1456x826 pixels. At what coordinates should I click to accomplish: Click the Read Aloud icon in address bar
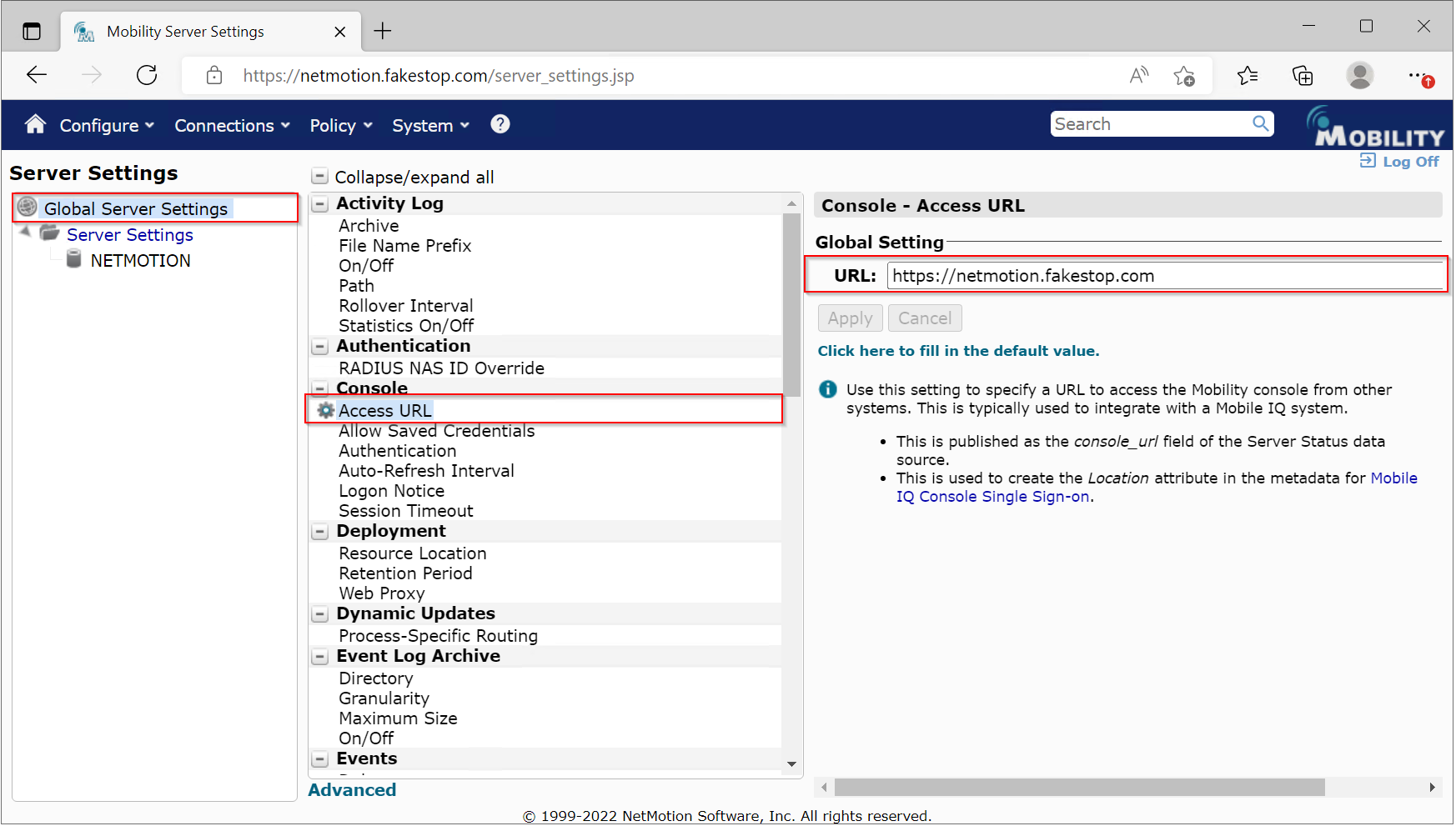pyautogui.click(x=1138, y=76)
